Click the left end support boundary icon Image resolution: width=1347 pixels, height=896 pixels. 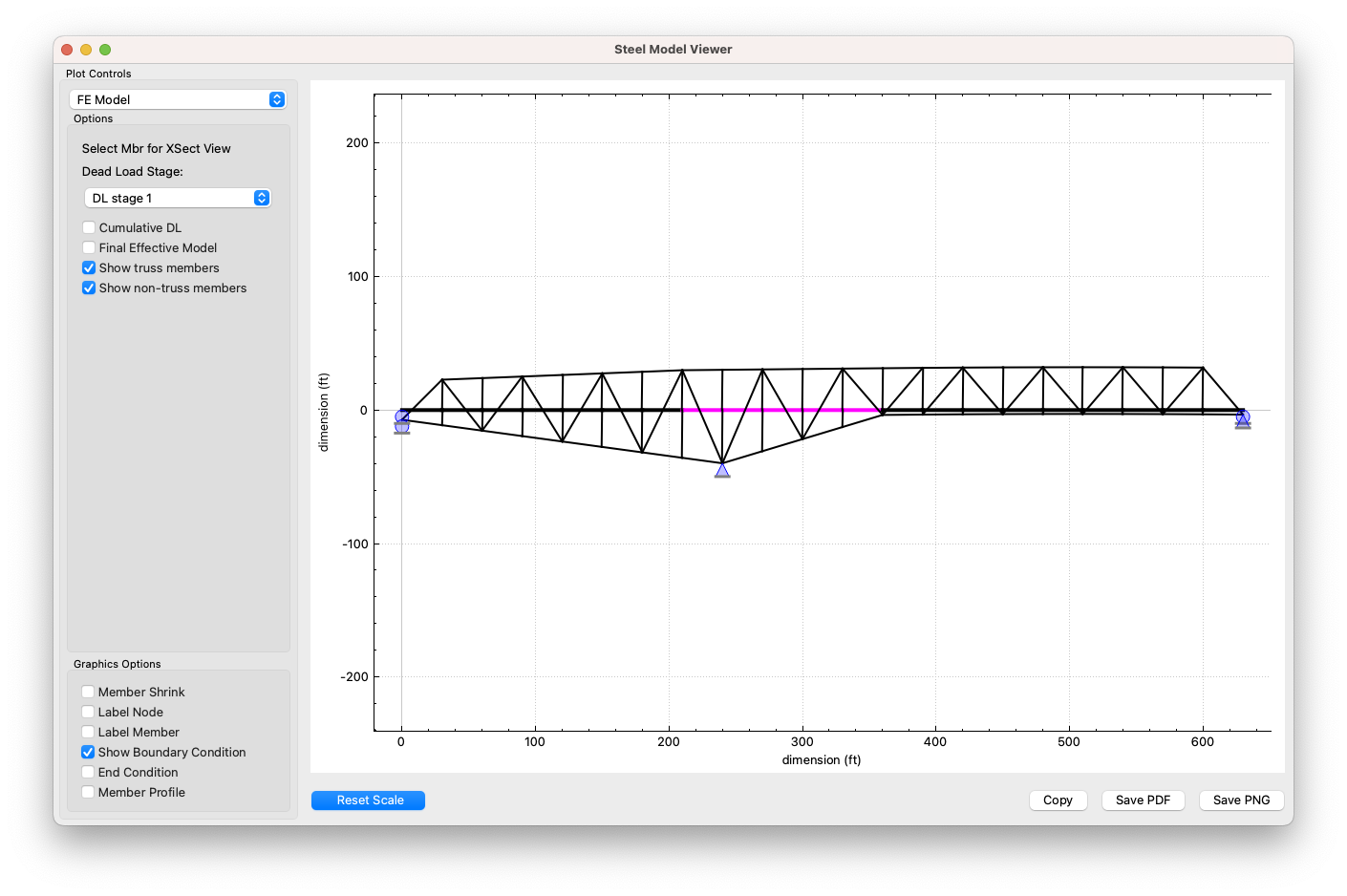pos(402,420)
